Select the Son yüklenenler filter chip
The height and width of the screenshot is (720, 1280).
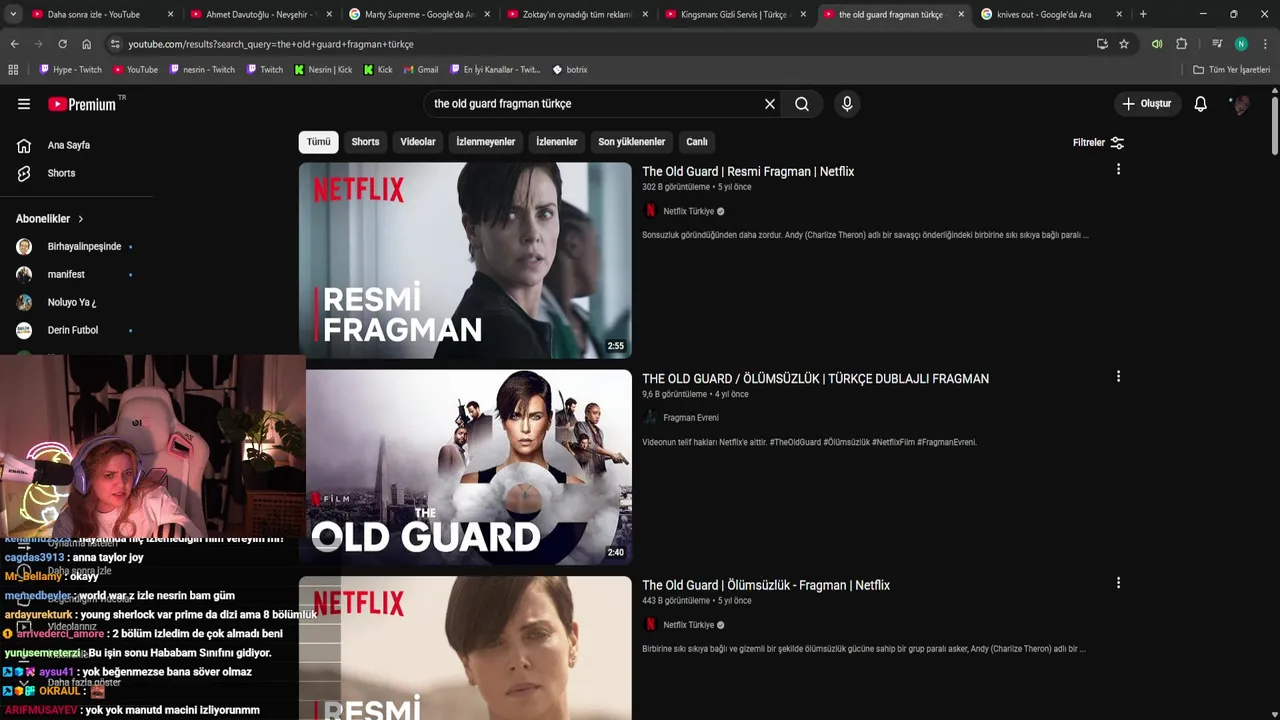point(632,142)
